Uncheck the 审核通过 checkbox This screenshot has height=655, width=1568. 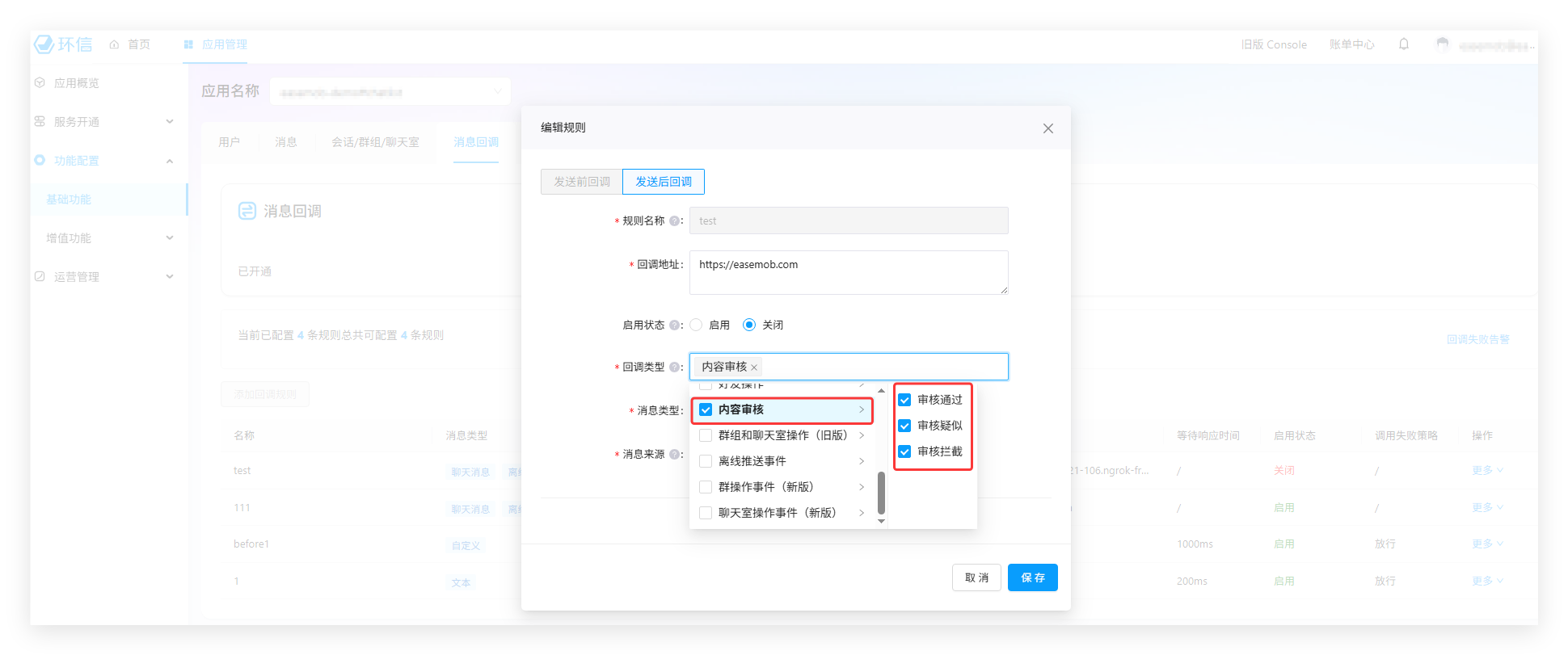904,400
